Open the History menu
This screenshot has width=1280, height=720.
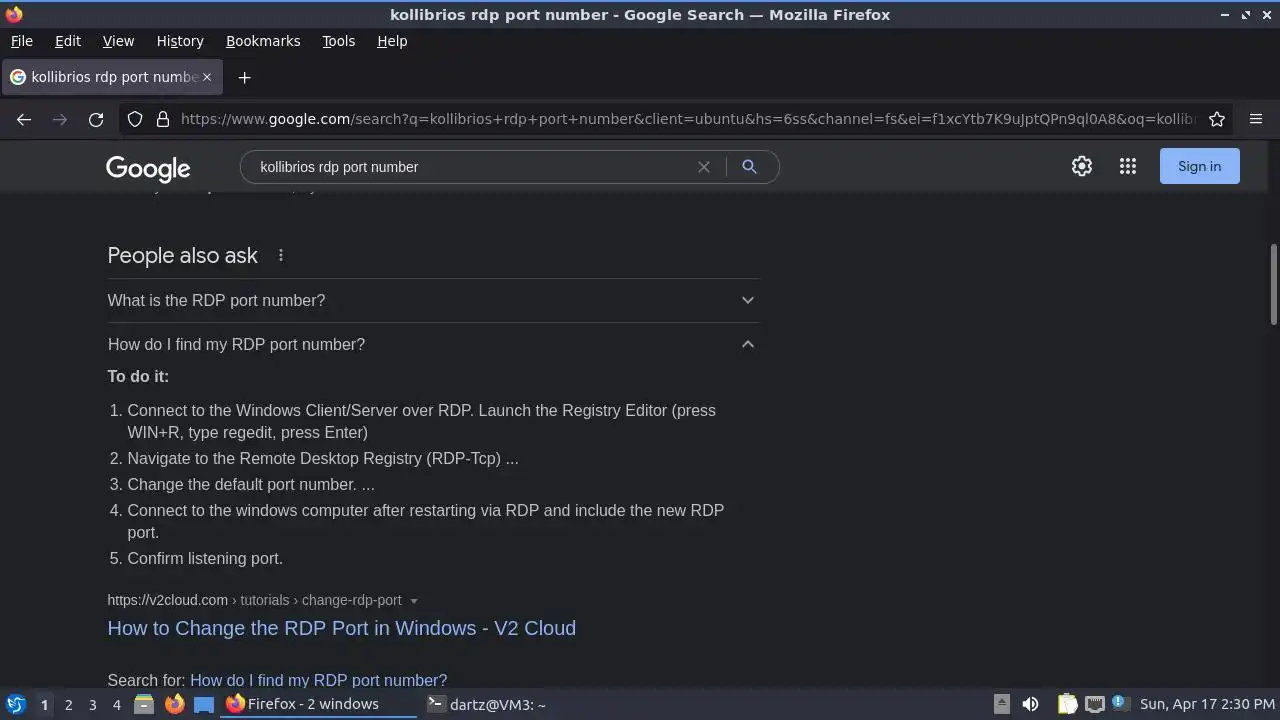[180, 41]
